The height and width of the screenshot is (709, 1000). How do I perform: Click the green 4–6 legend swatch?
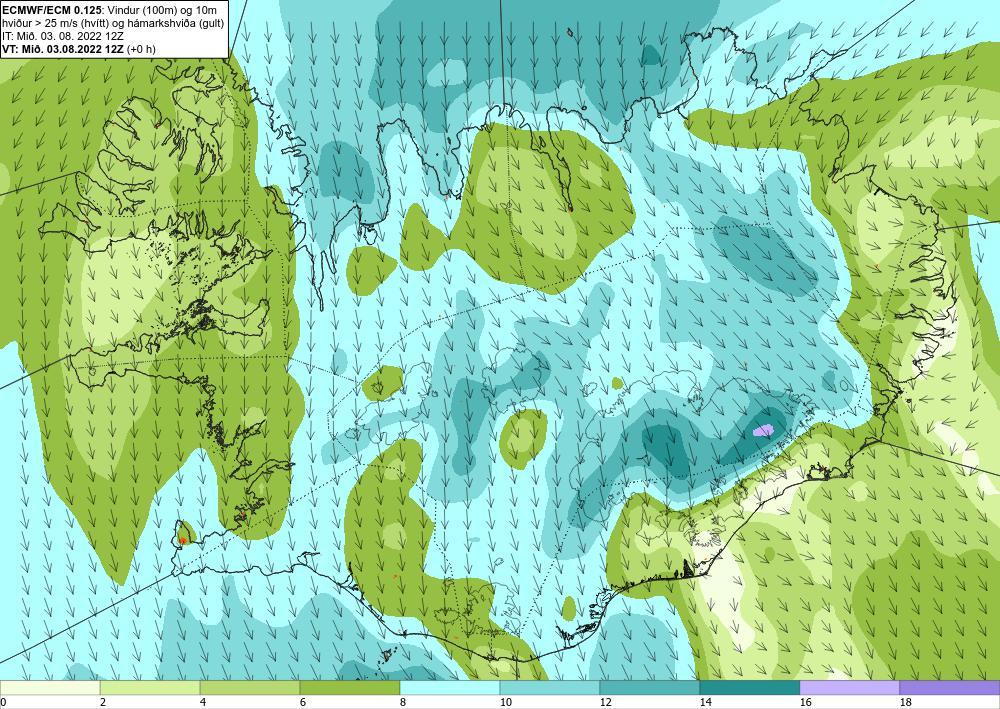(x=250, y=688)
